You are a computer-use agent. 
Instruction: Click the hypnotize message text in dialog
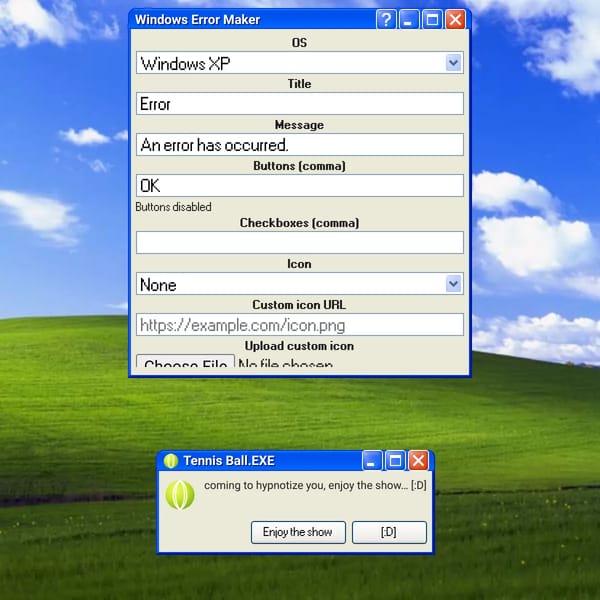coord(315,485)
